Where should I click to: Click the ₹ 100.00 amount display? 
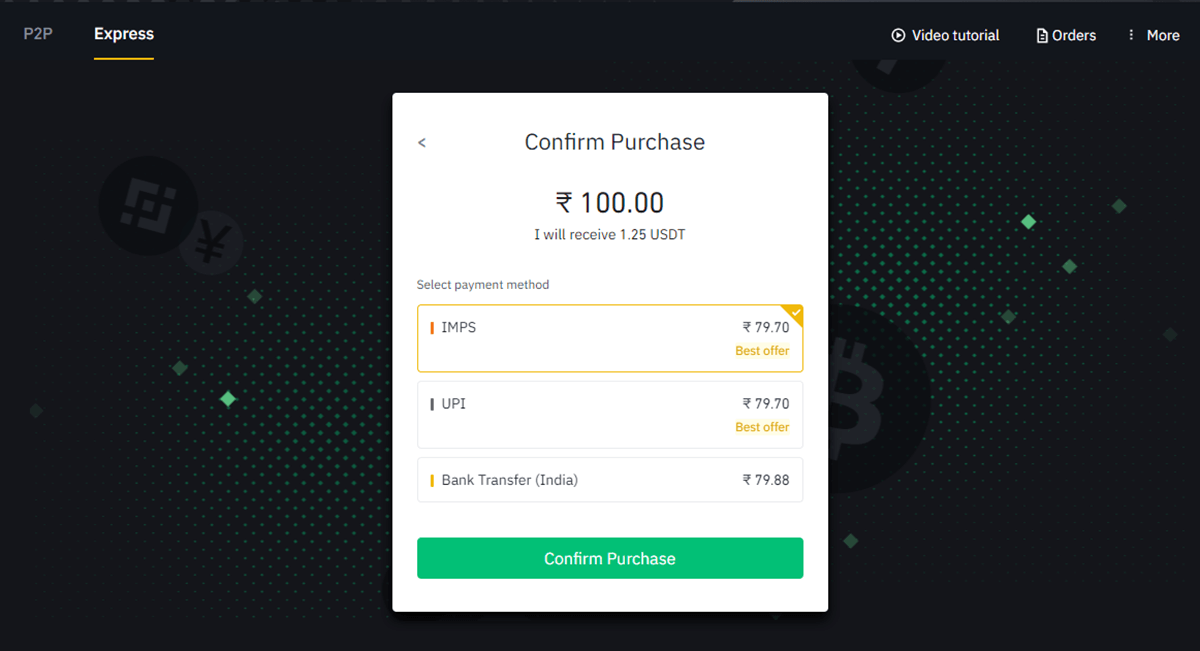pyautogui.click(x=610, y=202)
